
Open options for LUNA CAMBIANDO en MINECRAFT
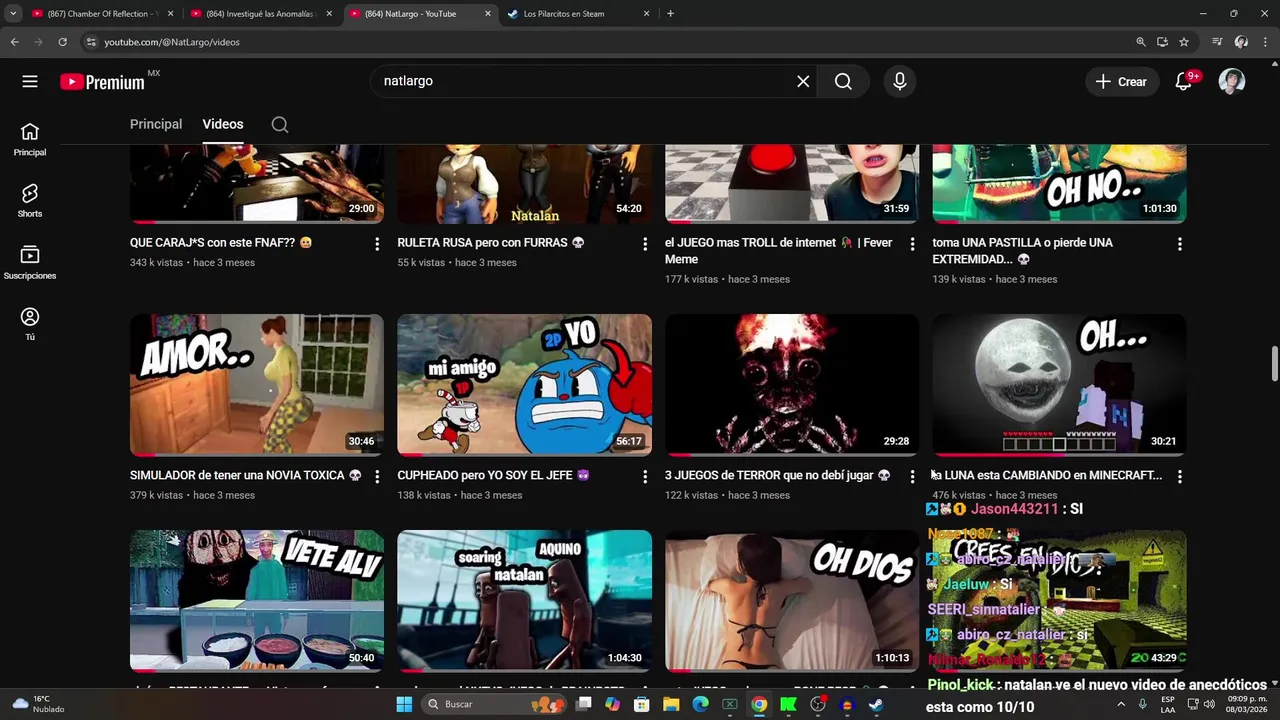[x=1180, y=477]
